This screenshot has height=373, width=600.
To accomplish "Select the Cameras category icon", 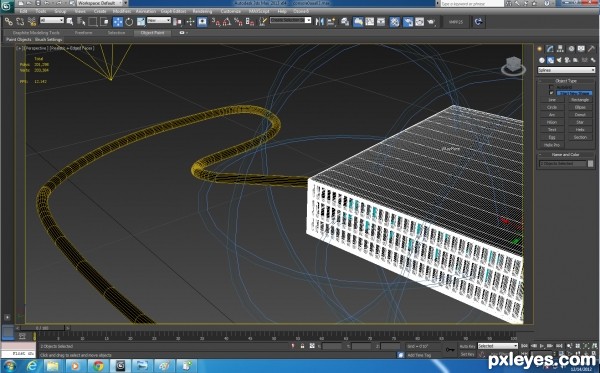I will pos(567,60).
